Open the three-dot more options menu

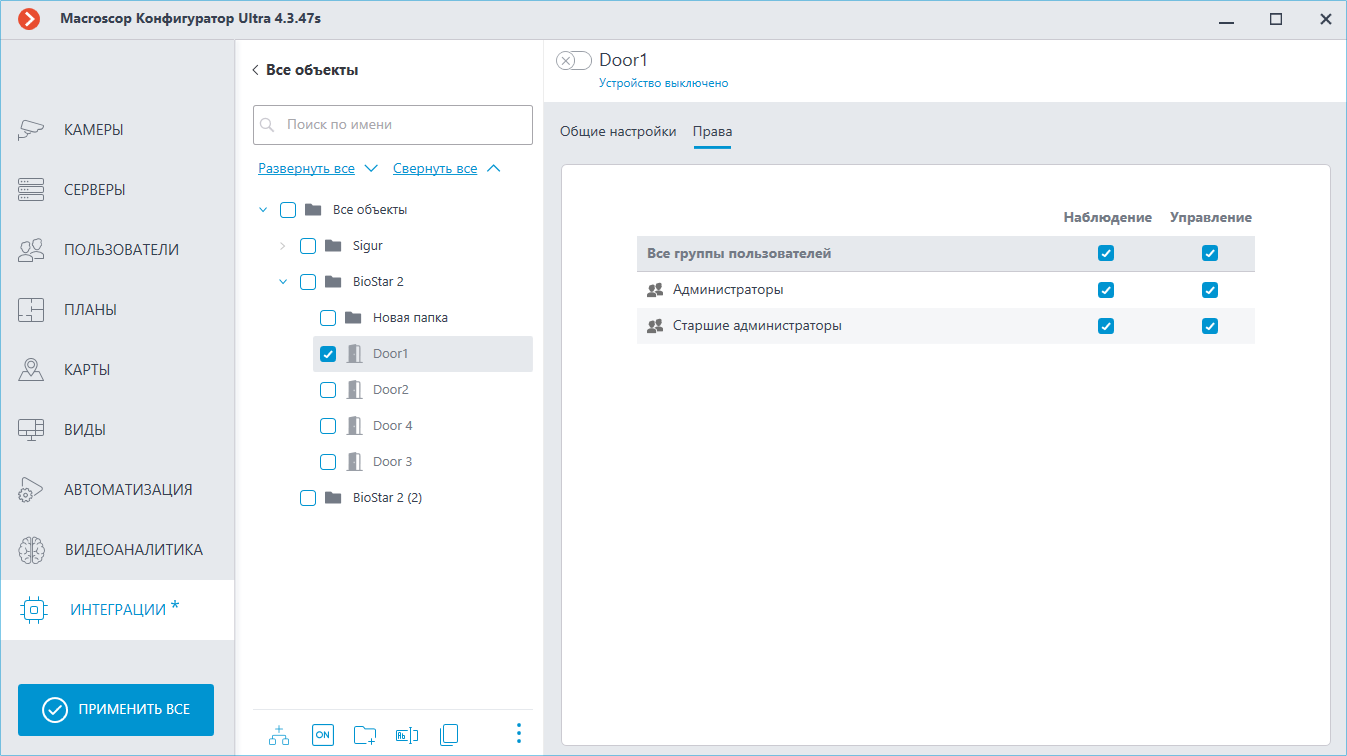pos(518,734)
